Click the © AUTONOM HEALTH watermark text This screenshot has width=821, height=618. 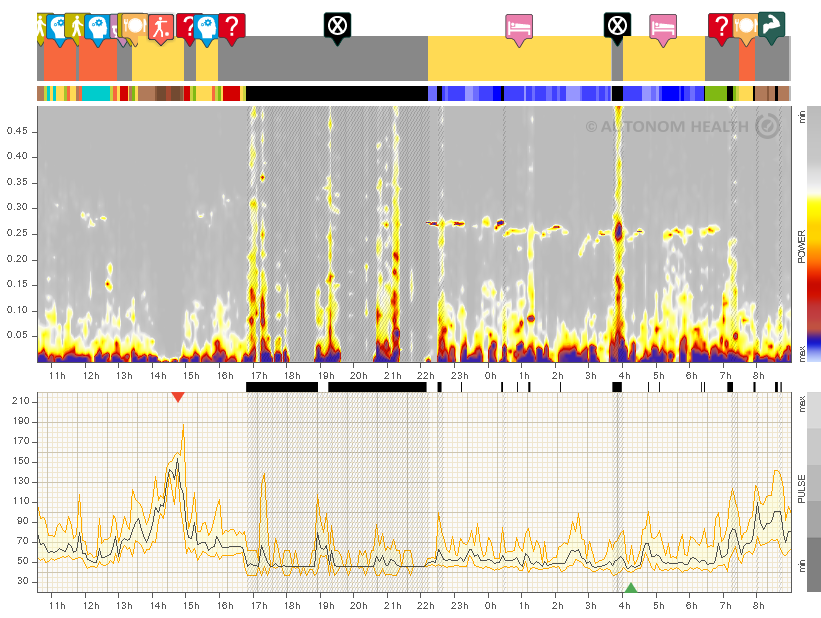[666, 127]
